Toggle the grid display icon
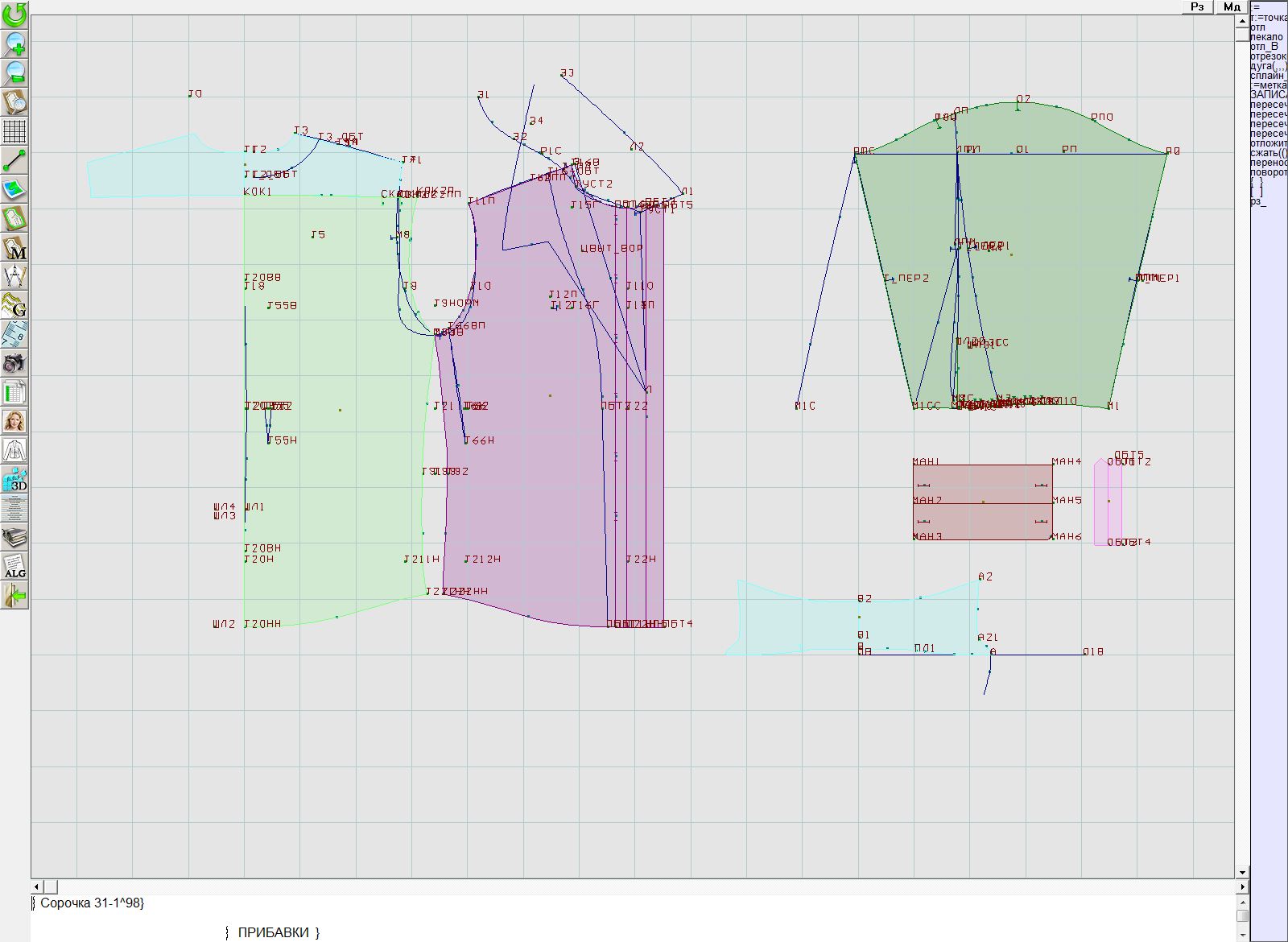Viewport: 1288px width, 942px height. (x=14, y=130)
